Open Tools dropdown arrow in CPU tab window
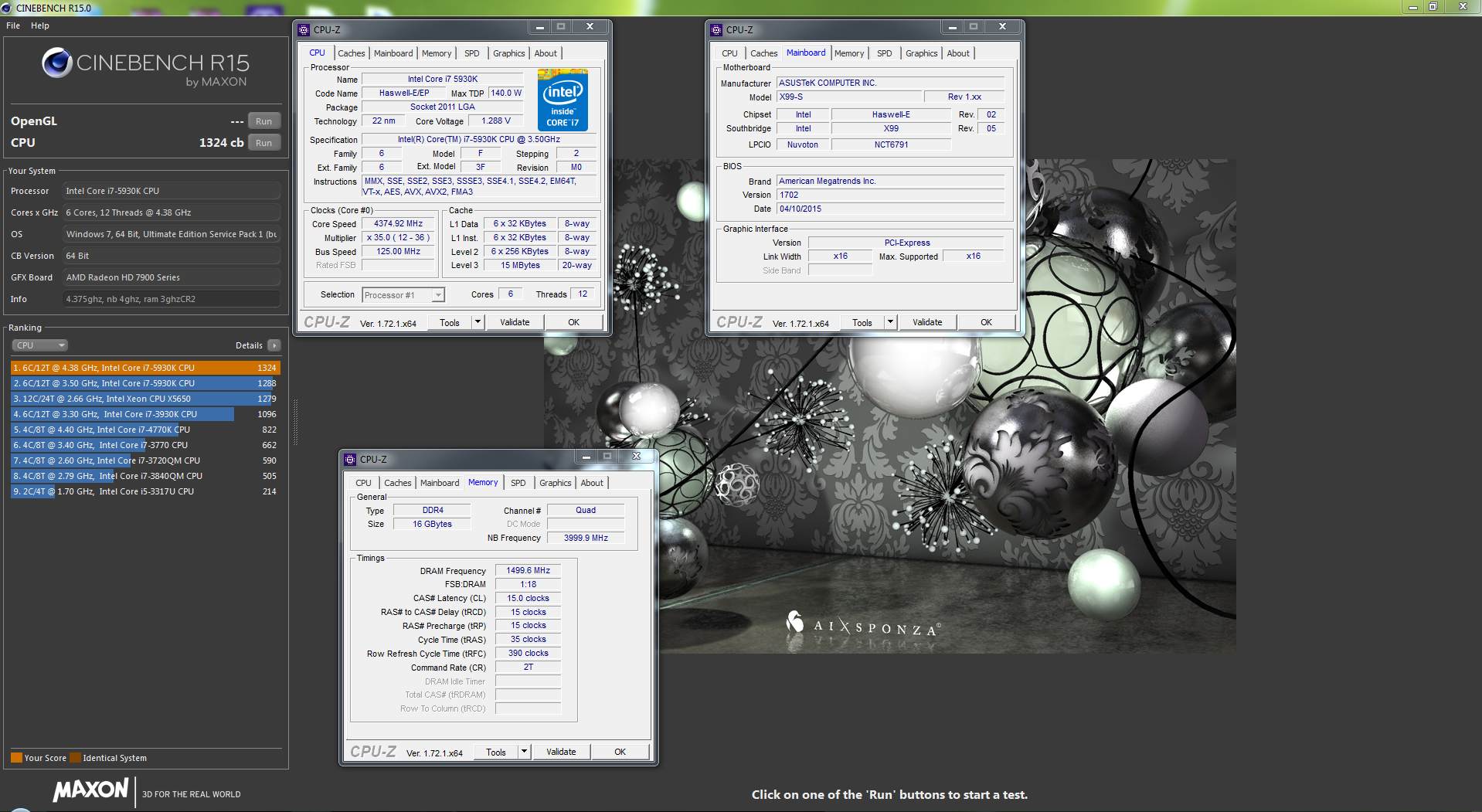The image size is (1482, 812). point(478,322)
